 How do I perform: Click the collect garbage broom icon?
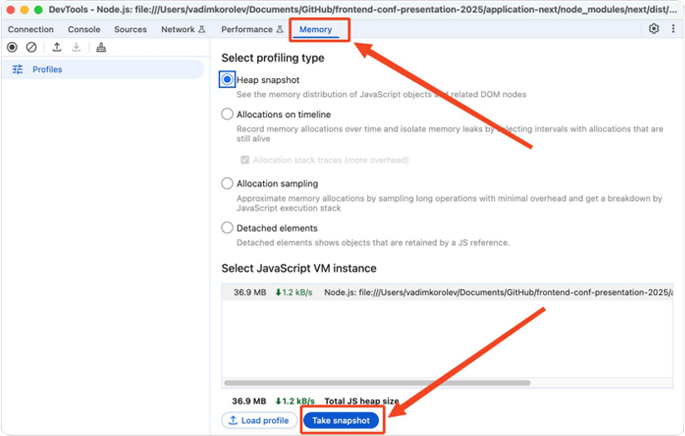point(101,47)
